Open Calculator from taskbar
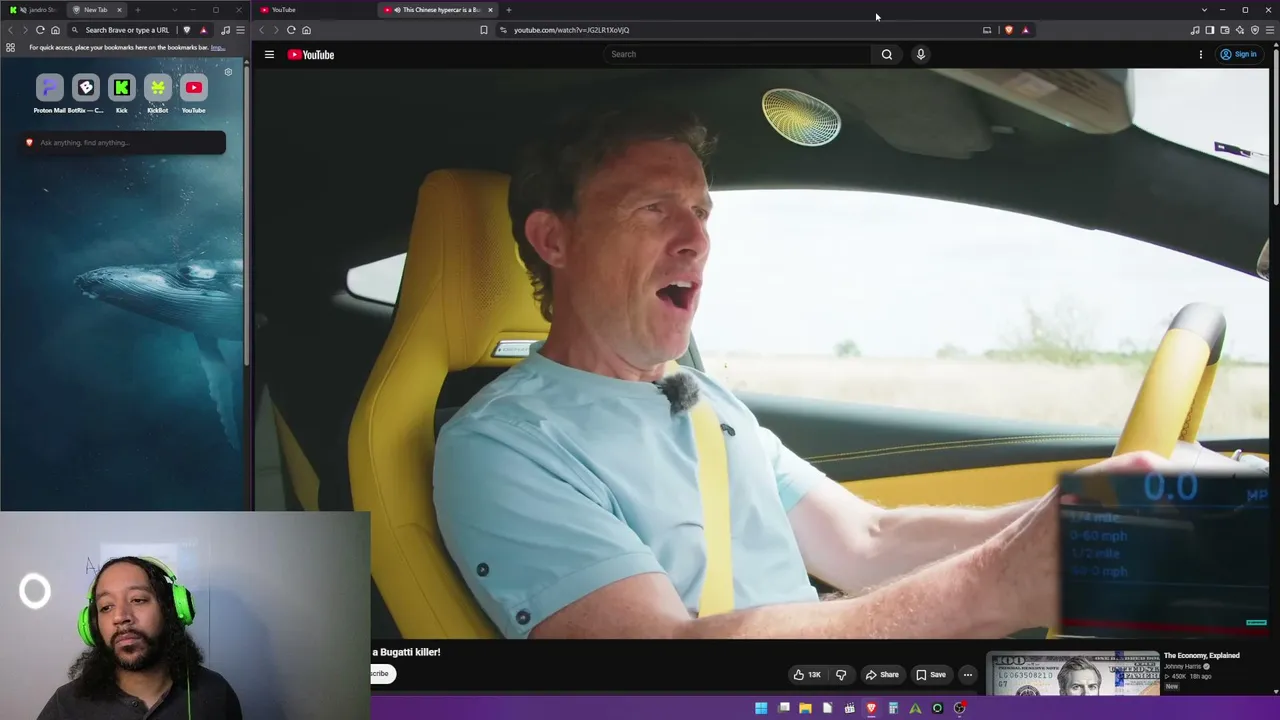Viewport: 1280px width, 720px height. pyautogui.click(x=893, y=709)
